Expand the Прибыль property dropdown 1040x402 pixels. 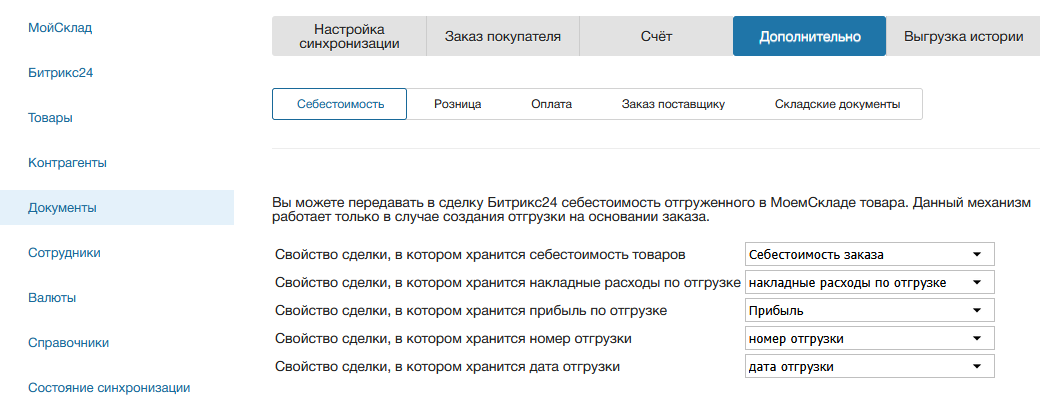(x=870, y=311)
